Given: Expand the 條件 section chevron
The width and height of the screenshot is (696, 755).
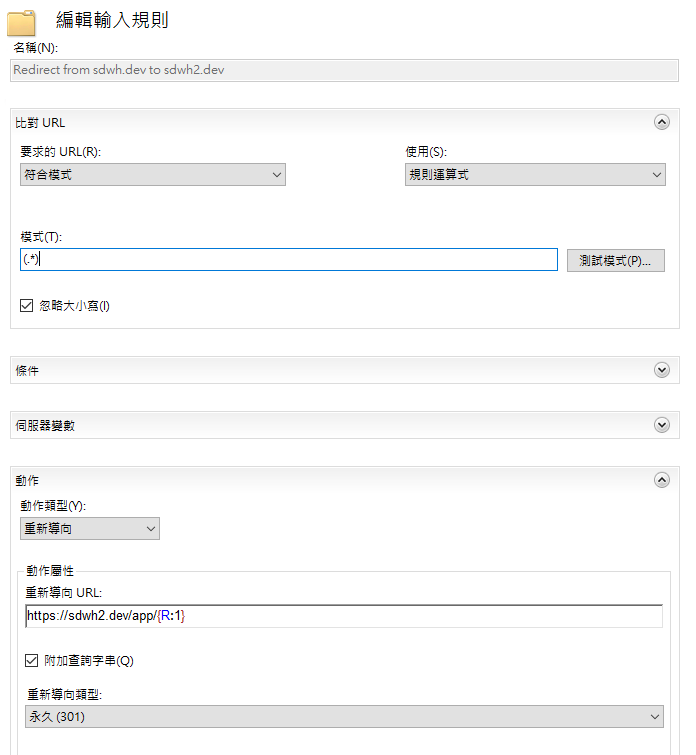Looking at the screenshot, I should tap(661, 370).
